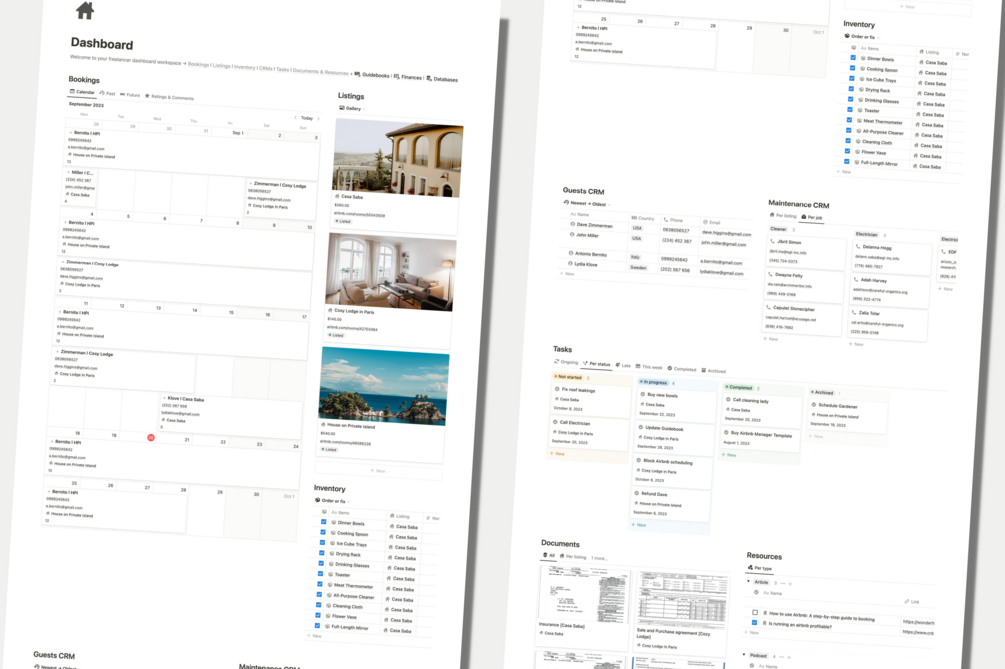Screen dimensions: 1005x669
Task: Click the phone icon on Dwayne Felty card
Action: pyautogui.click(x=771, y=274)
